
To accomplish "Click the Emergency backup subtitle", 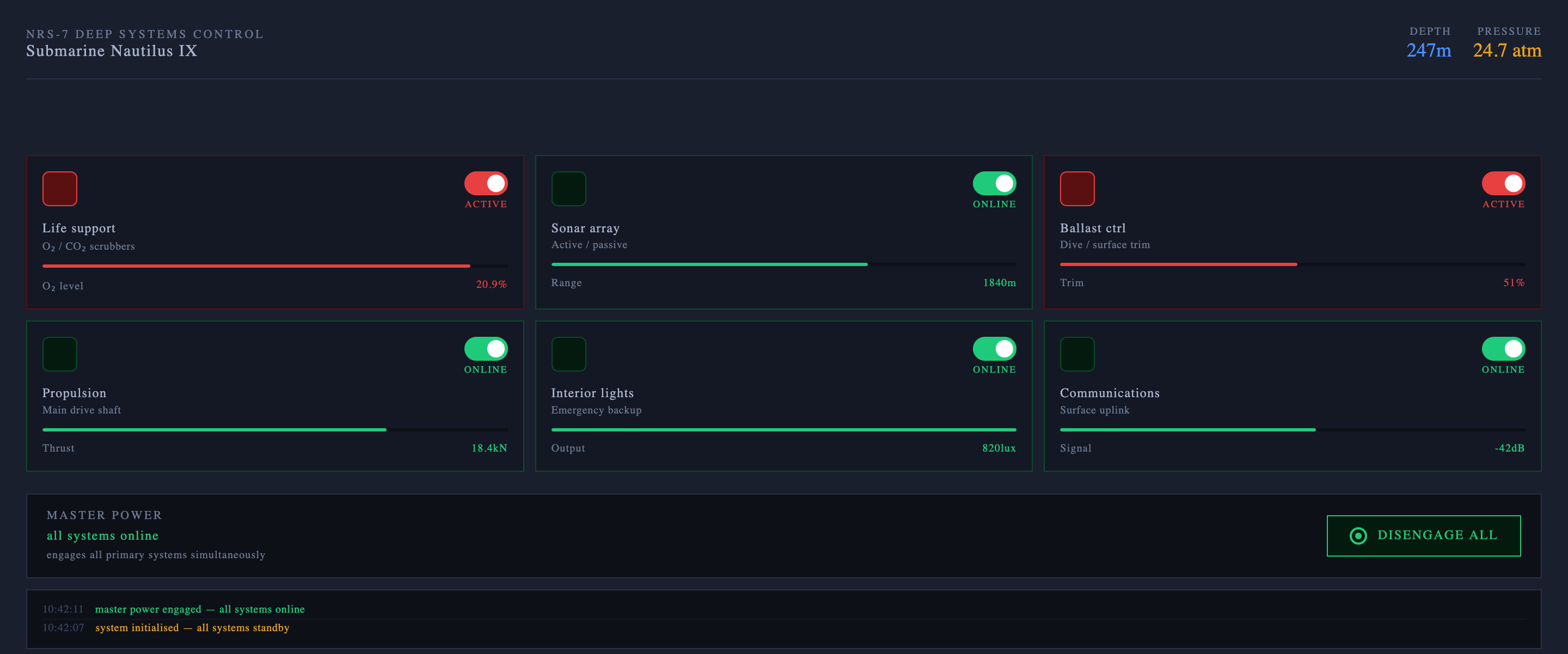I will coord(596,410).
